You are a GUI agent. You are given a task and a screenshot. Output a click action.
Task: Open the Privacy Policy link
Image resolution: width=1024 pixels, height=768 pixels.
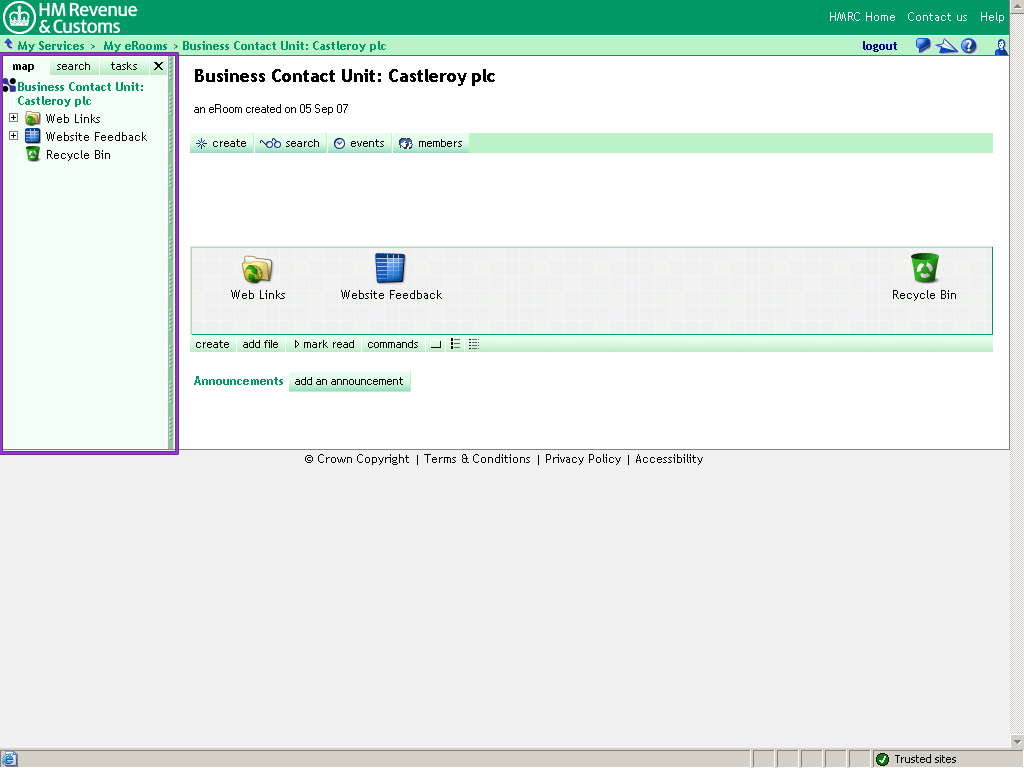point(583,459)
